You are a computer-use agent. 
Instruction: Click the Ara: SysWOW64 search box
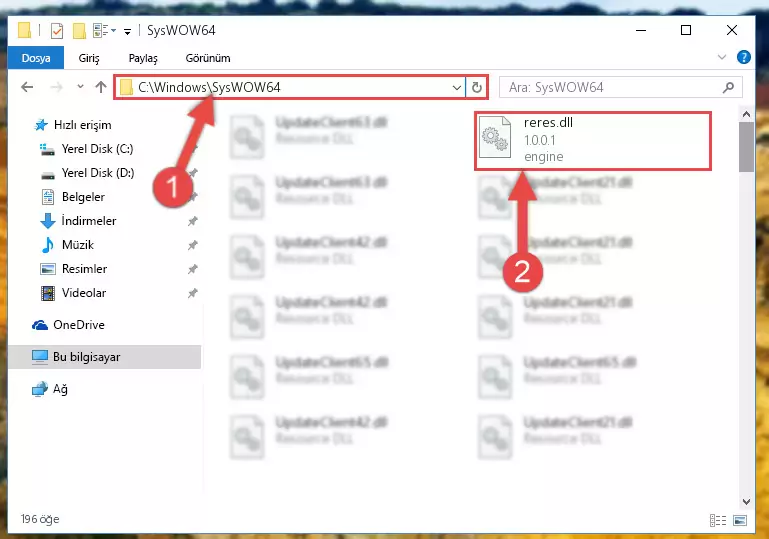coord(620,87)
